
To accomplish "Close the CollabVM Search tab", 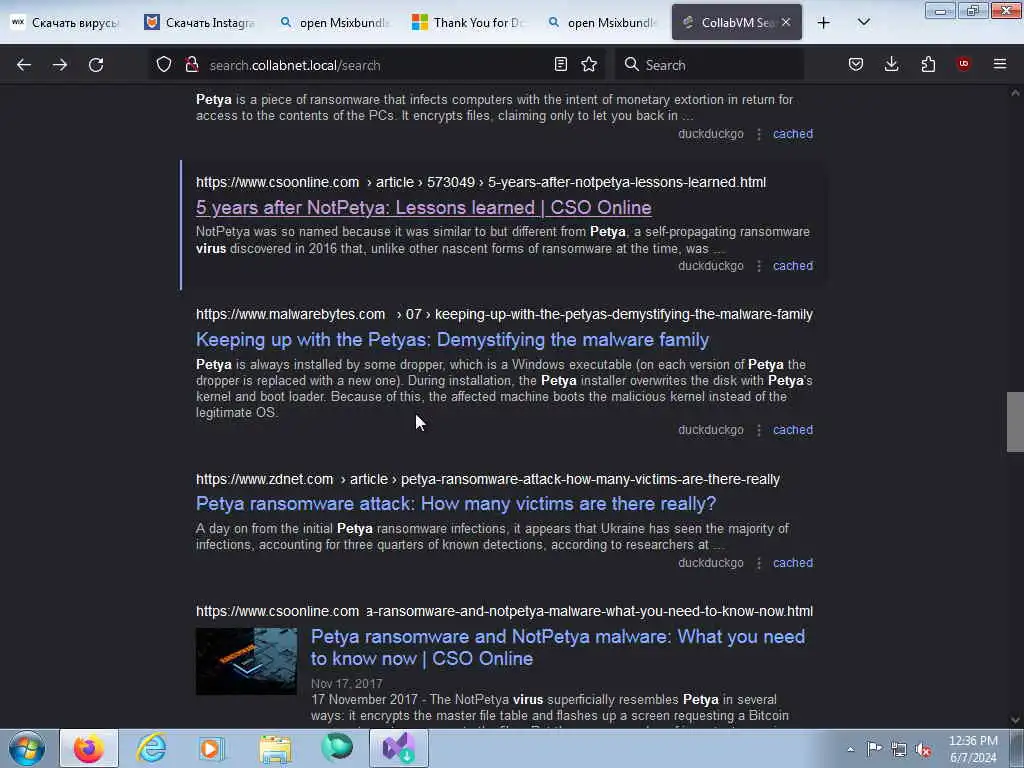I will pos(786,22).
